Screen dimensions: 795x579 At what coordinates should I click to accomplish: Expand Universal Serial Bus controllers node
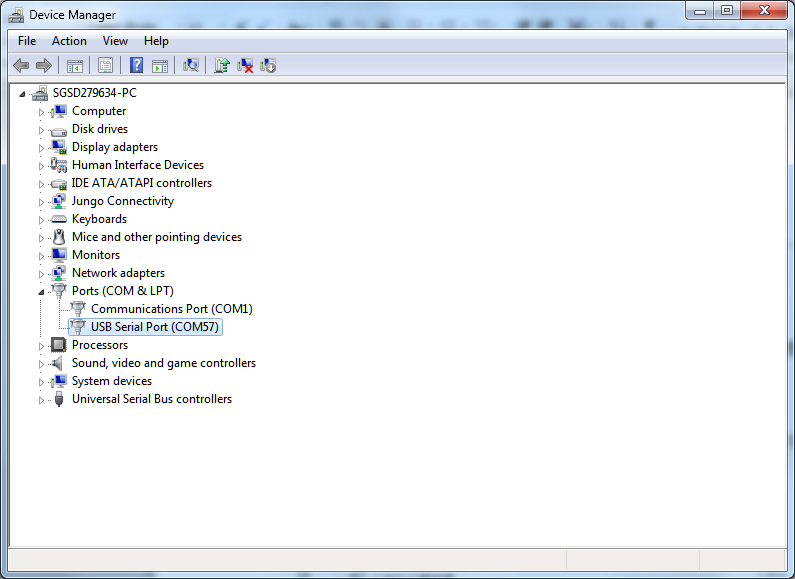(42, 400)
